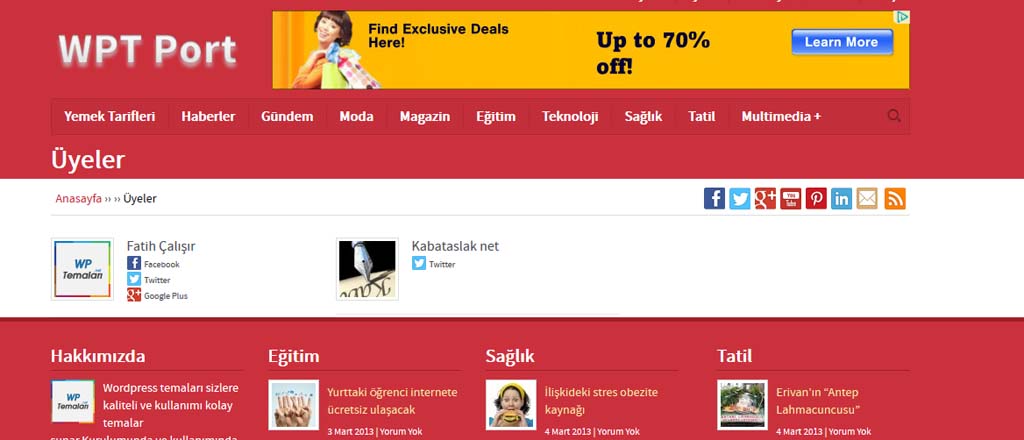This screenshot has width=1024, height=440.
Task: Open the LinkedIn icon in the social bar
Action: point(841,198)
